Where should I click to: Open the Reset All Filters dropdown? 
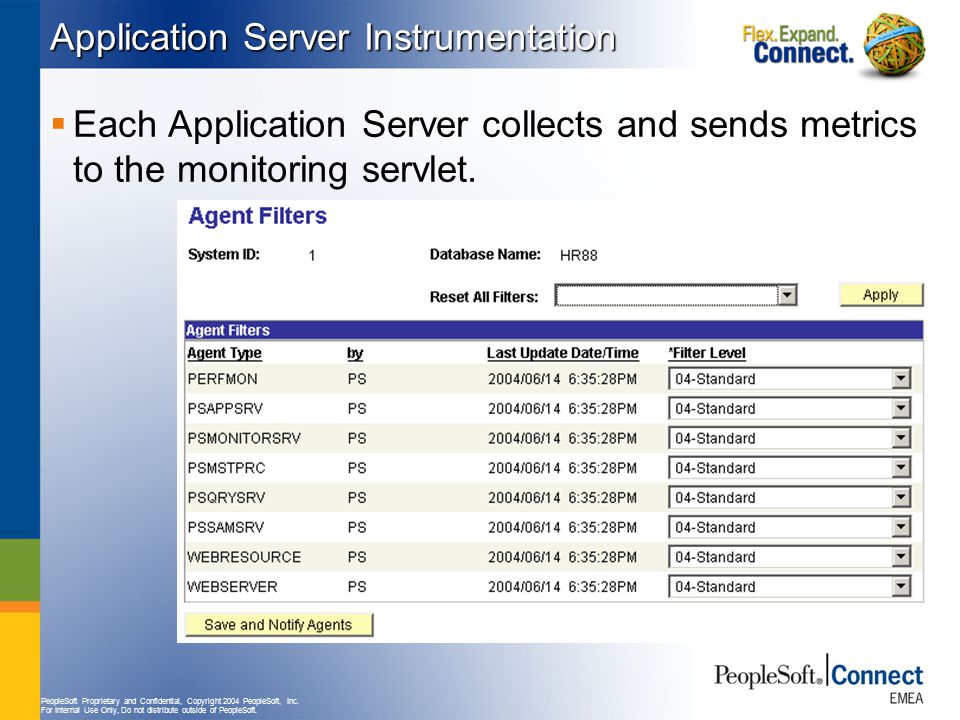(675, 296)
